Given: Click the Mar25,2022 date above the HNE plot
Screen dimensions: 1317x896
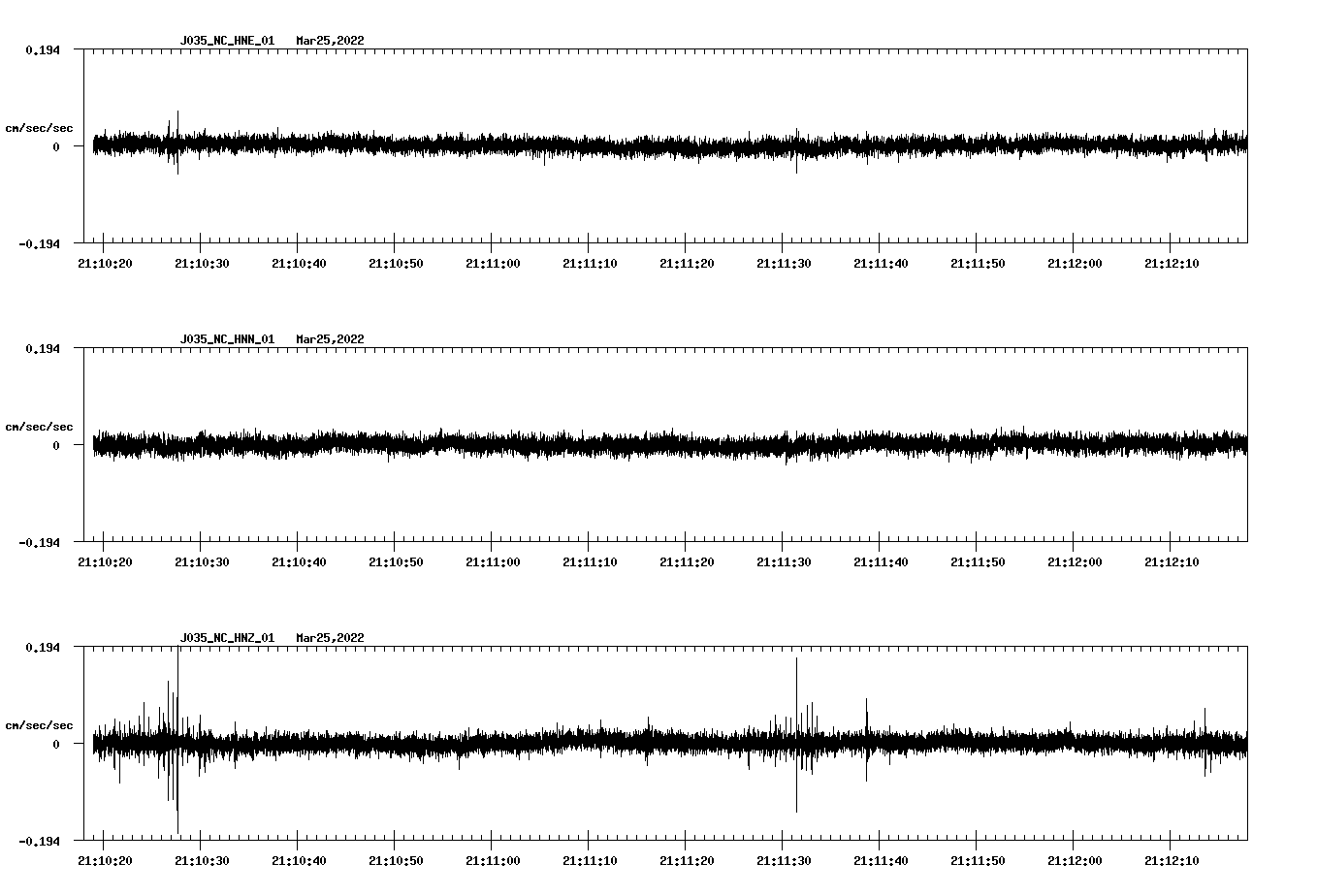Looking at the screenshot, I should 330,41.
